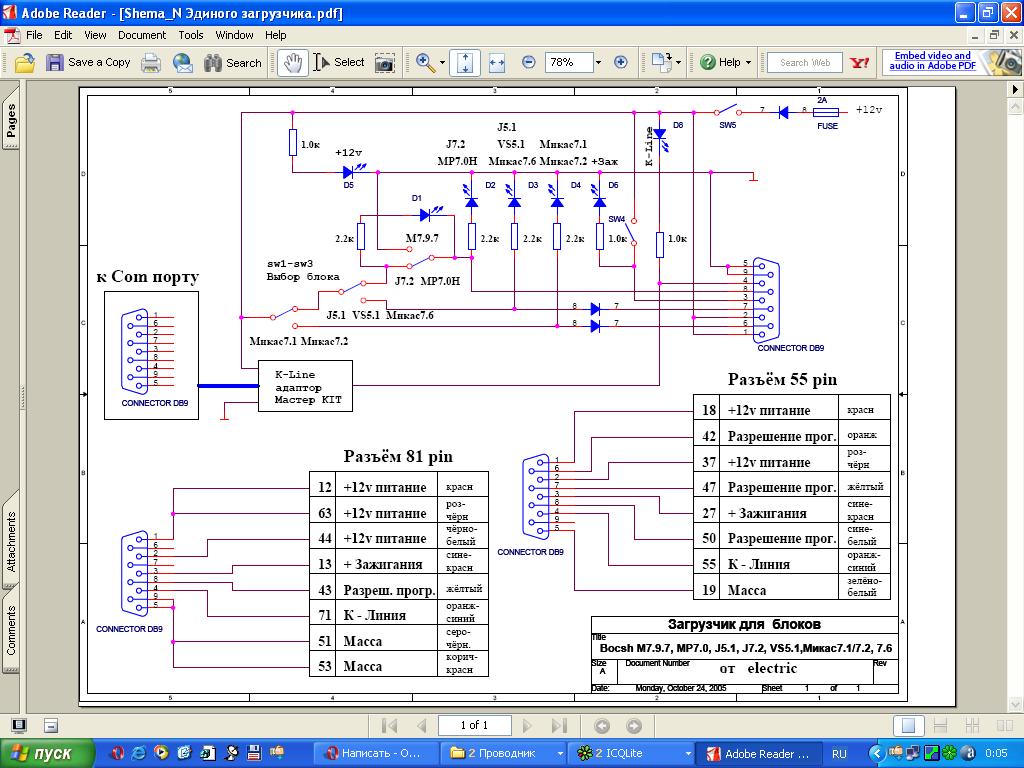The width and height of the screenshot is (1024, 768).
Task: Open the Comments navigation tab
Action: click(x=11, y=630)
